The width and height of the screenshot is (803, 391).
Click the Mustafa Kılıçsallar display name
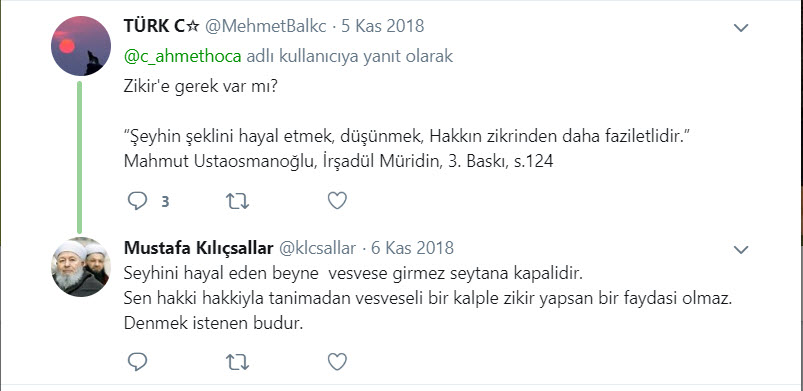pyautogui.click(x=199, y=249)
